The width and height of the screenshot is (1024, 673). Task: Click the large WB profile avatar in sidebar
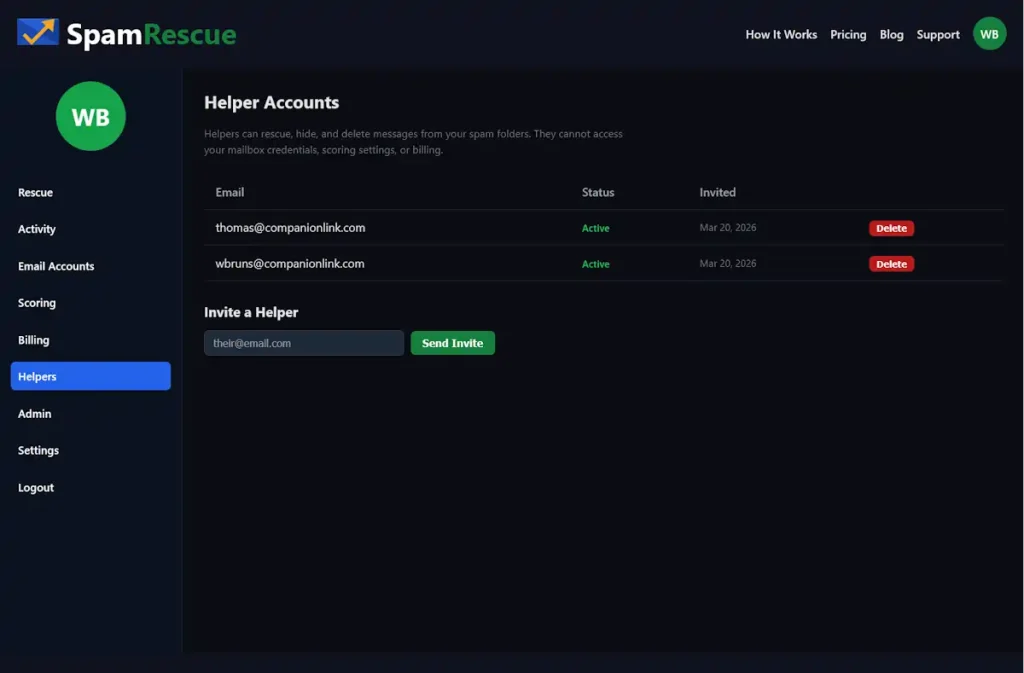pyautogui.click(x=90, y=117)
